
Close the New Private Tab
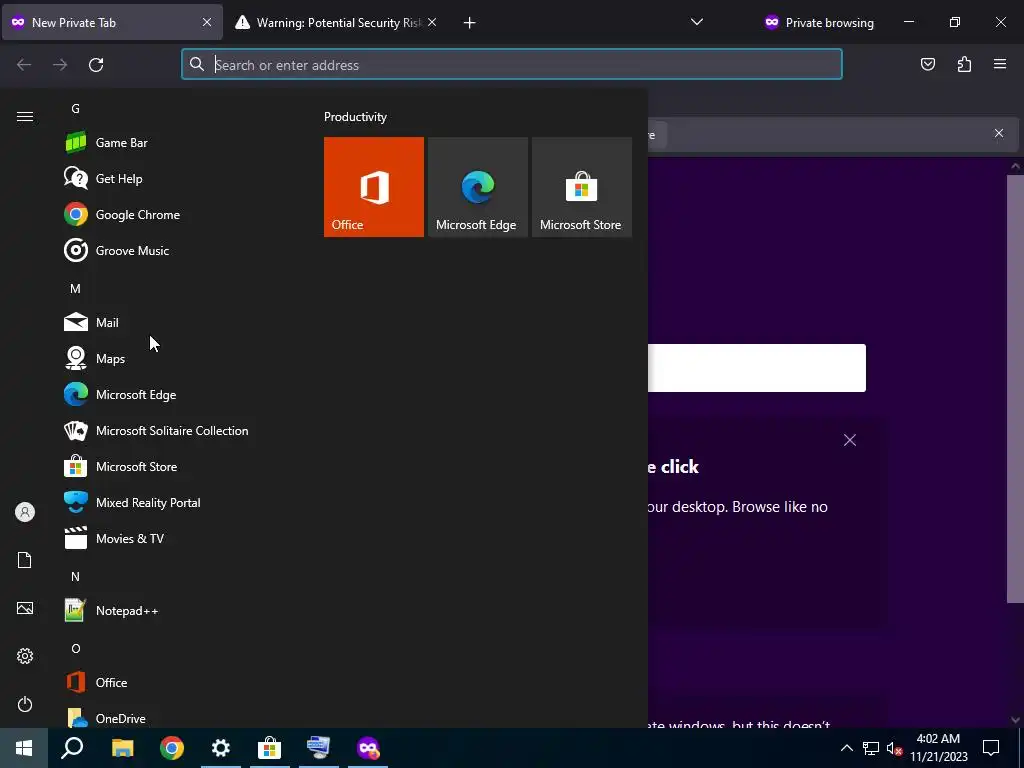click(207, 22)
